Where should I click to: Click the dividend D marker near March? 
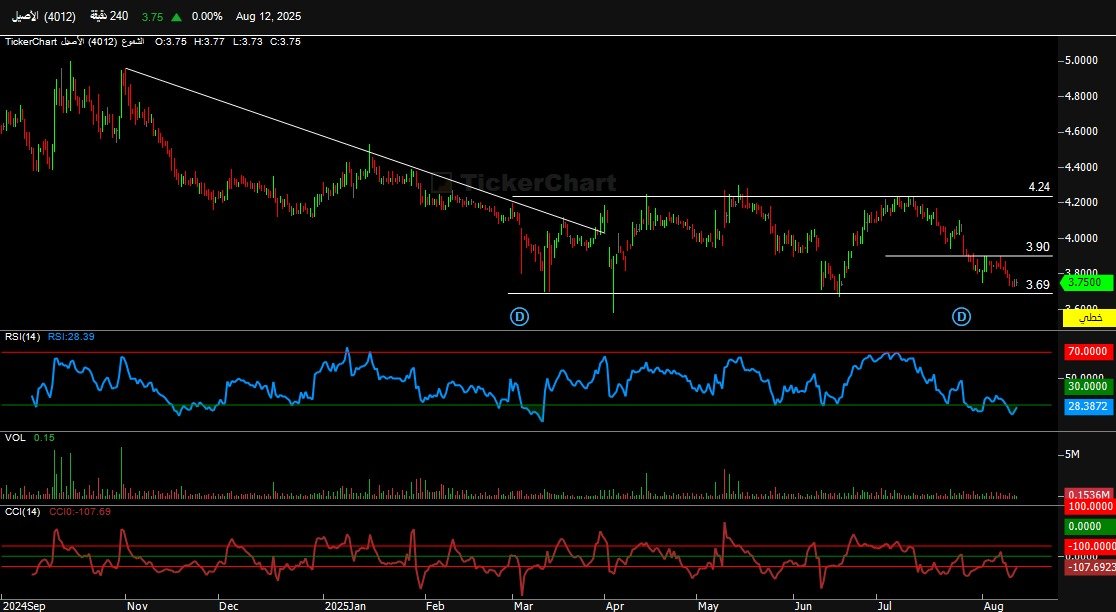click(x=520, y=317)
